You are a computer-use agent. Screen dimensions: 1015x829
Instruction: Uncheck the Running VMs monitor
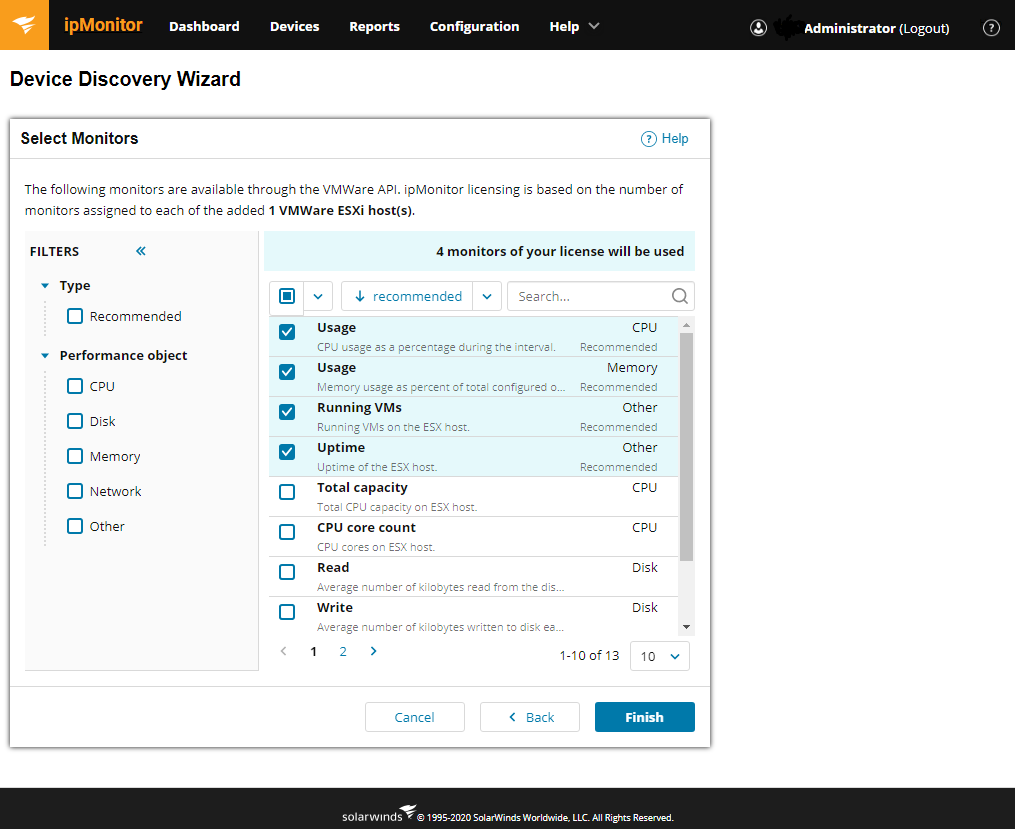(287, 412)
